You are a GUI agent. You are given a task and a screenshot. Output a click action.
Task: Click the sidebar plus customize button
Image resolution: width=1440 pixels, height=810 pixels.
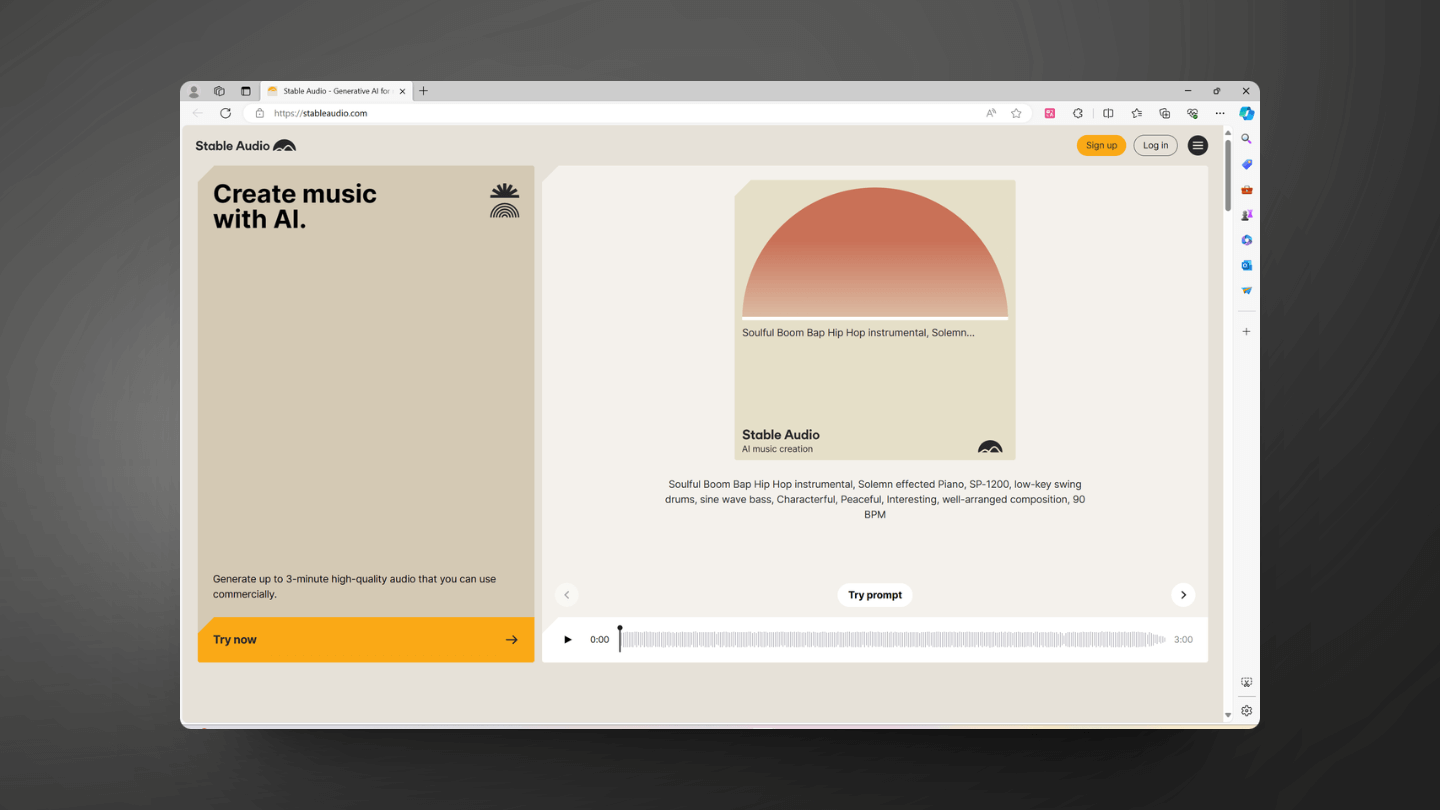pos(1246,331)
